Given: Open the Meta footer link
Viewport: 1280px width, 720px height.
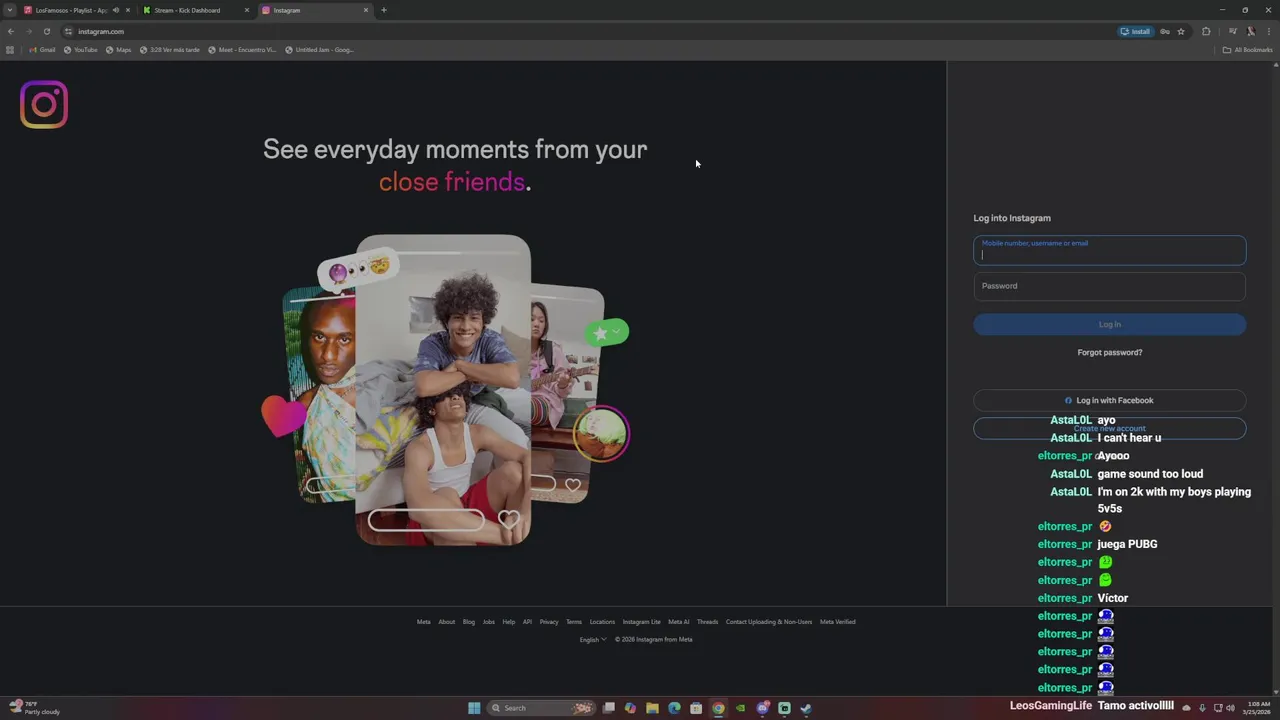Looking at the screenshot, I should 424,622.
